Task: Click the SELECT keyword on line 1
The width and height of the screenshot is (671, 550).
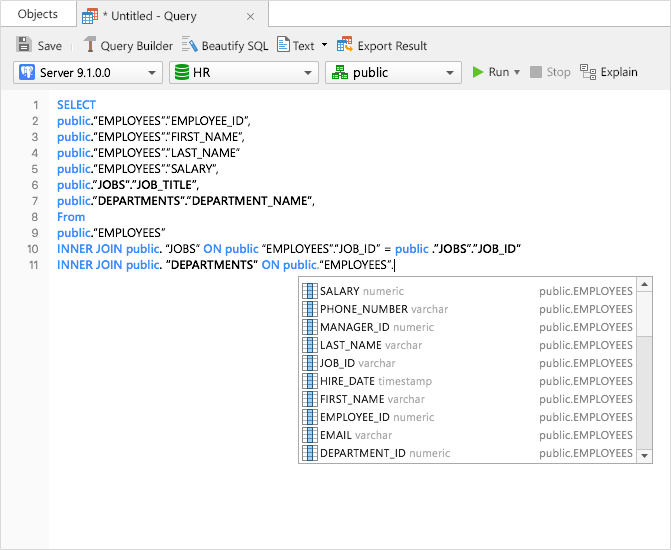Action: (x=76, y=105)
